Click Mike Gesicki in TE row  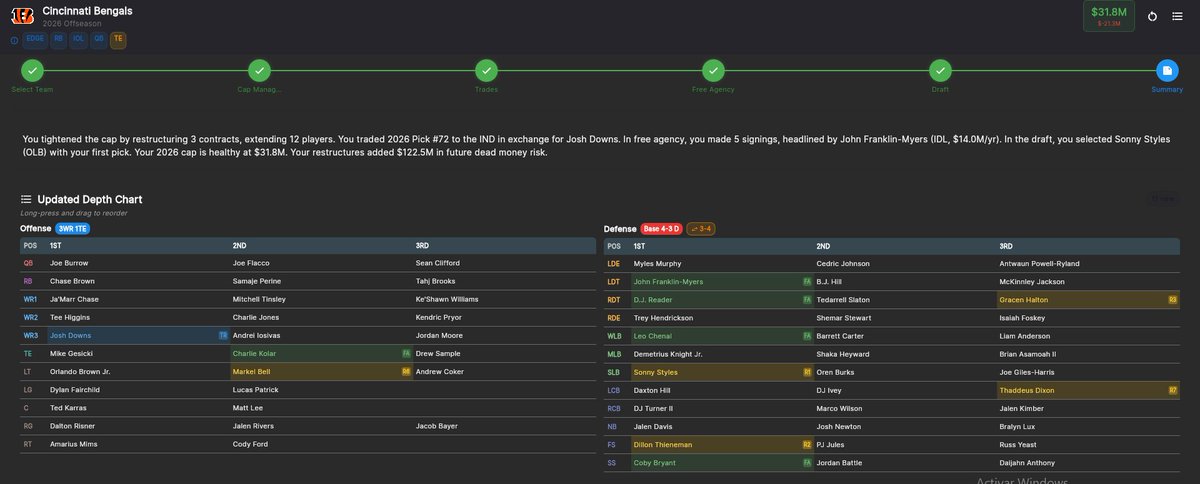point(71,353)
